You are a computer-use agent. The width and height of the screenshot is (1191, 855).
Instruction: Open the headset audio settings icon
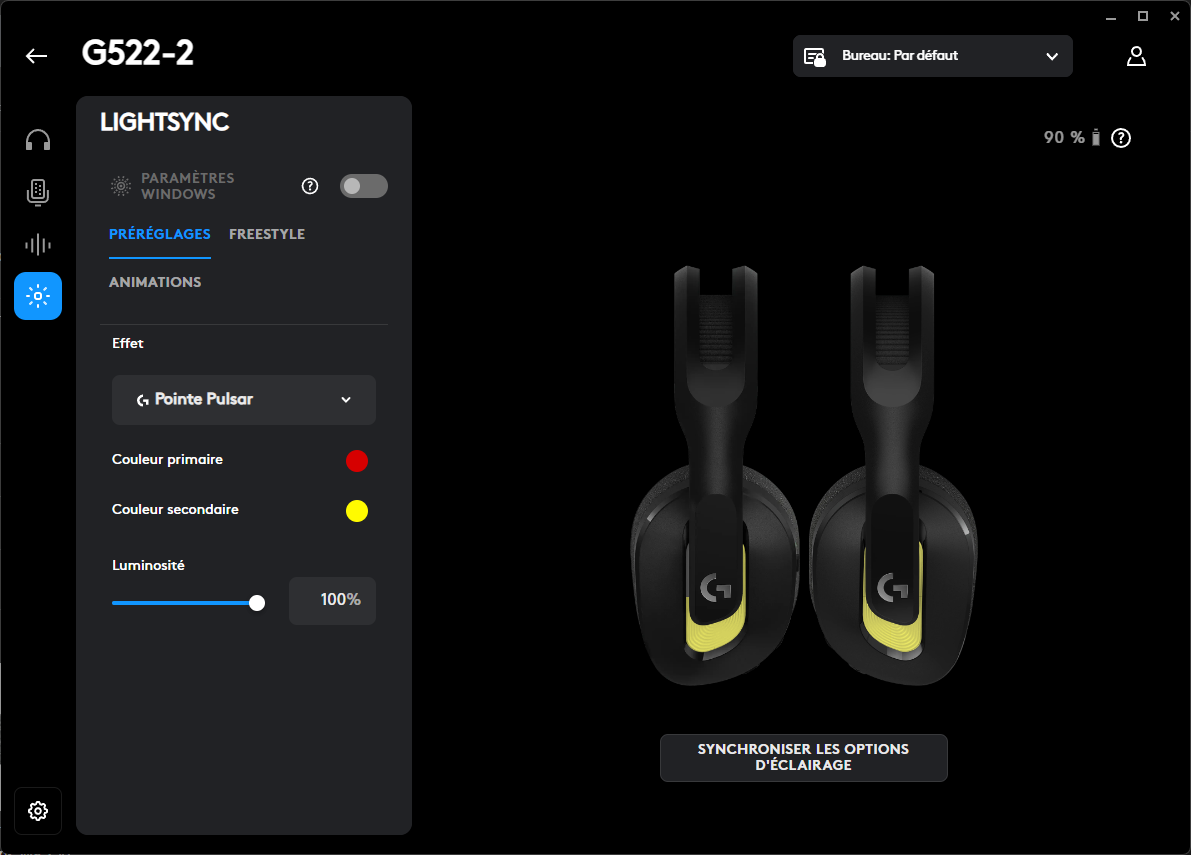pyautogui.click(x=38, y=140)
